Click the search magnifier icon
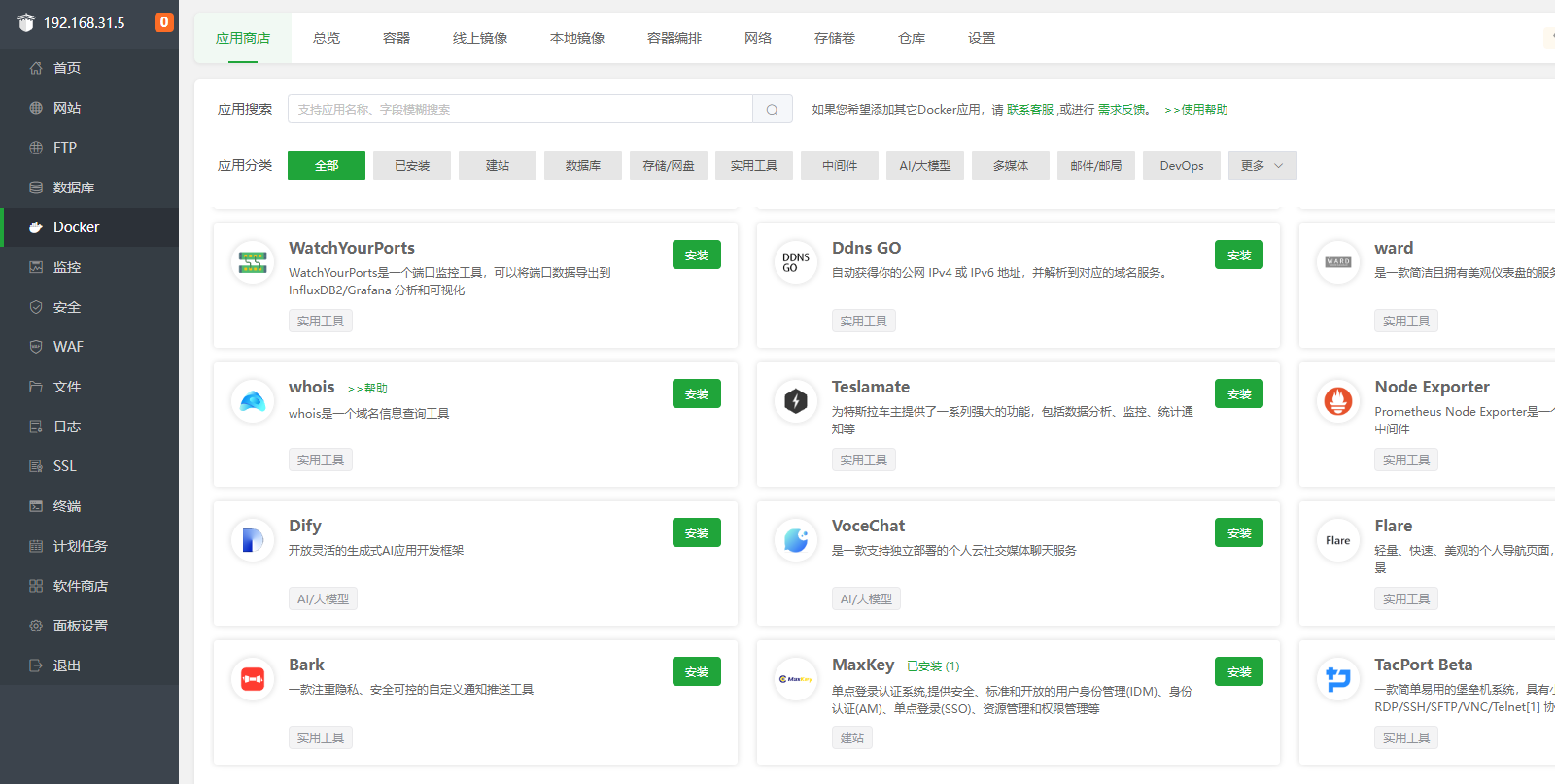Screen dimensions: 1555x784 click(772, 110)
